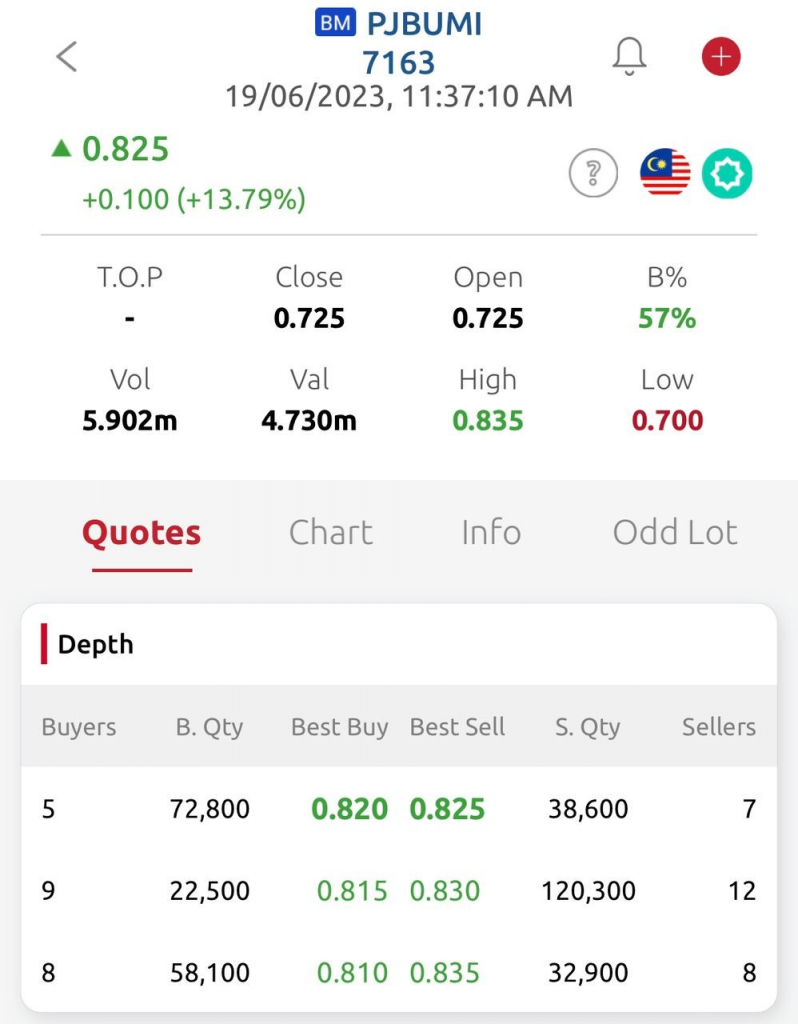Tap best buy price 0.820

tap(350, 809)
